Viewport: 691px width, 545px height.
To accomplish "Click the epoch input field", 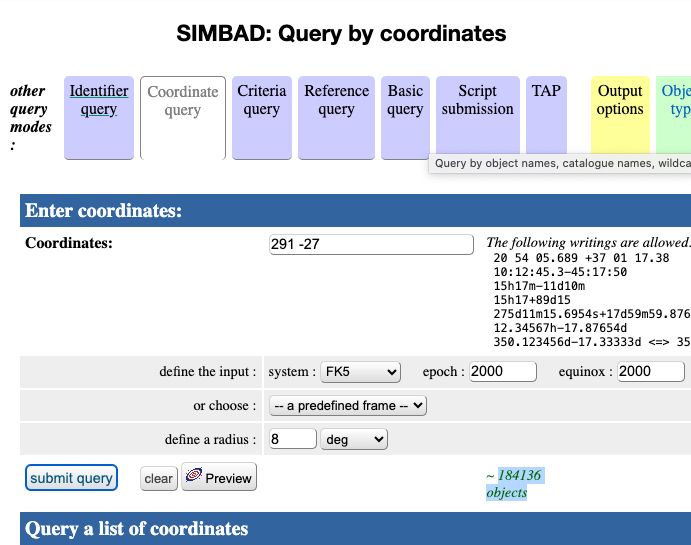I will [x=503, y=371].
